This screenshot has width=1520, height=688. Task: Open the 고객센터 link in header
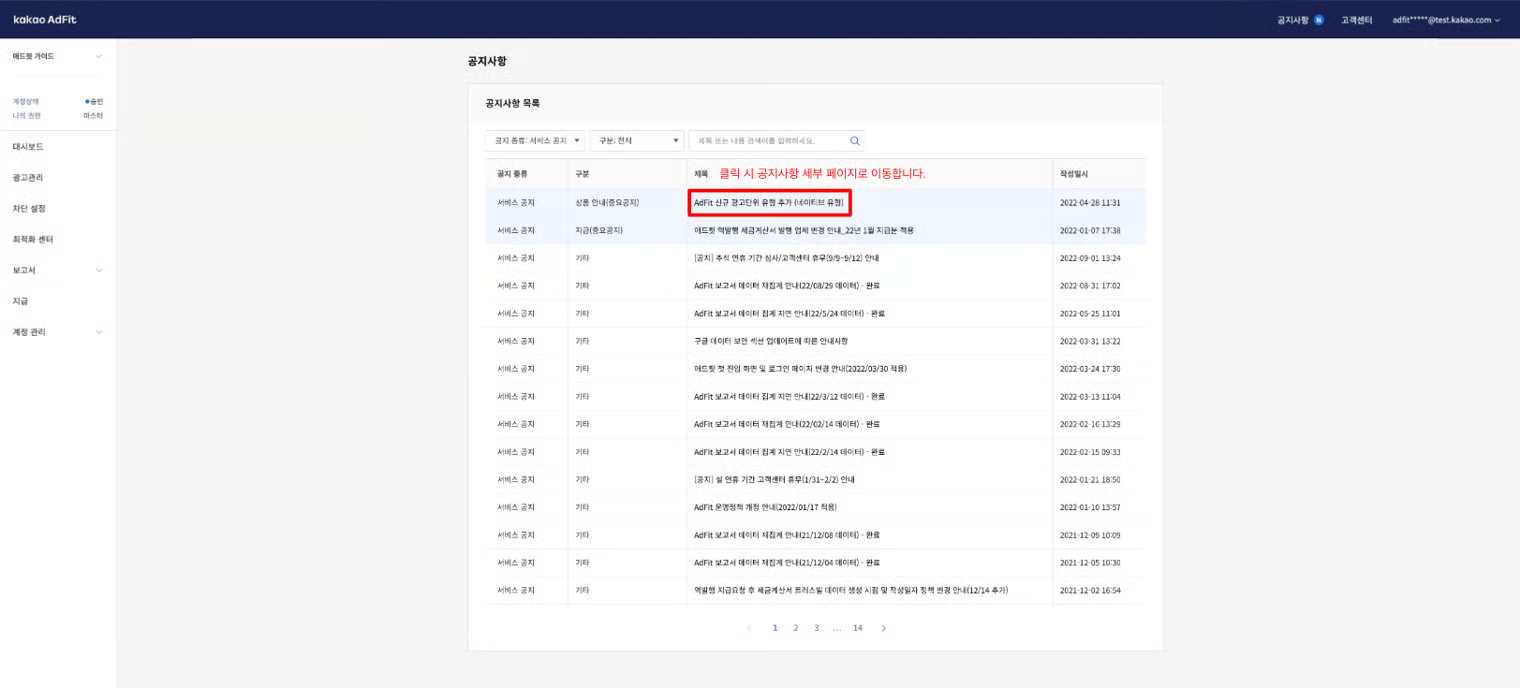1356,20
